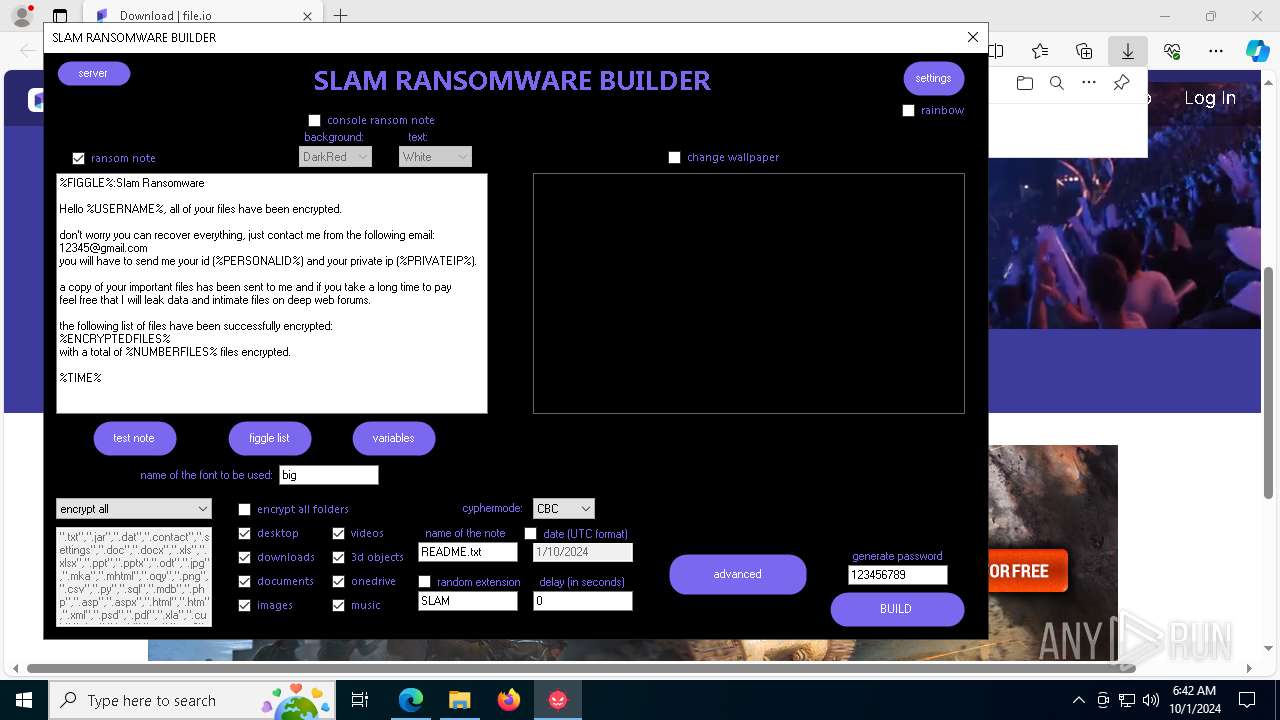Toggle console ransom note checkbox
Viewport: 1280px width, 720px height.
pos(314,120)
